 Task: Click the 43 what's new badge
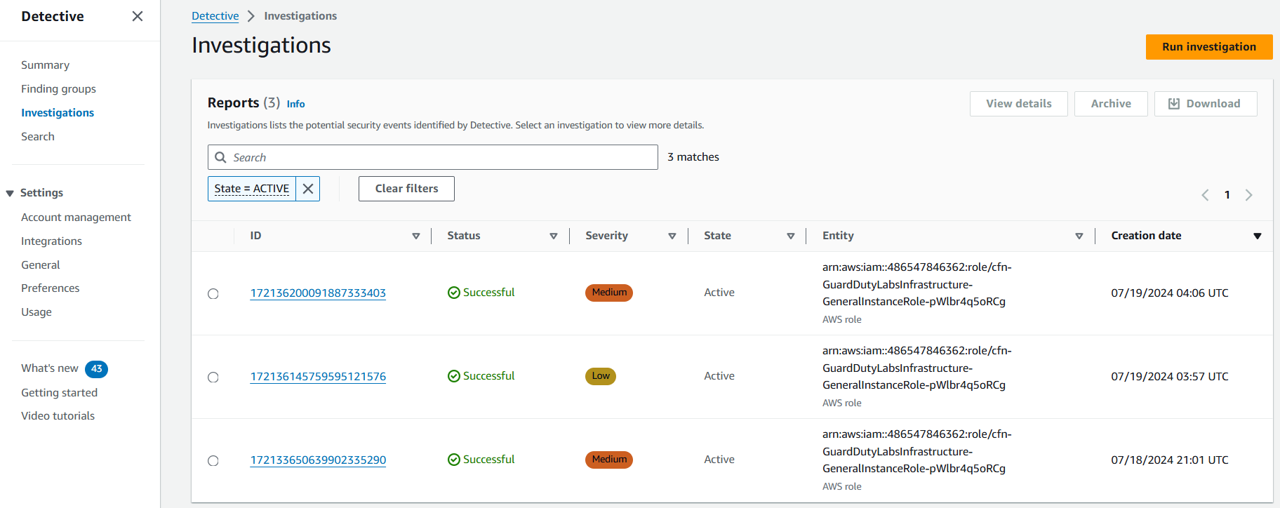pyautogui.click(x=96, y=369)
